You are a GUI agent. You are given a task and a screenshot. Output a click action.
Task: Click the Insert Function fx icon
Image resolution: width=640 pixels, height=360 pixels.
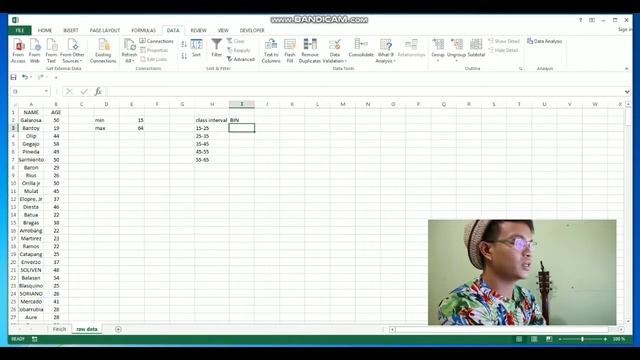(98, 91)
